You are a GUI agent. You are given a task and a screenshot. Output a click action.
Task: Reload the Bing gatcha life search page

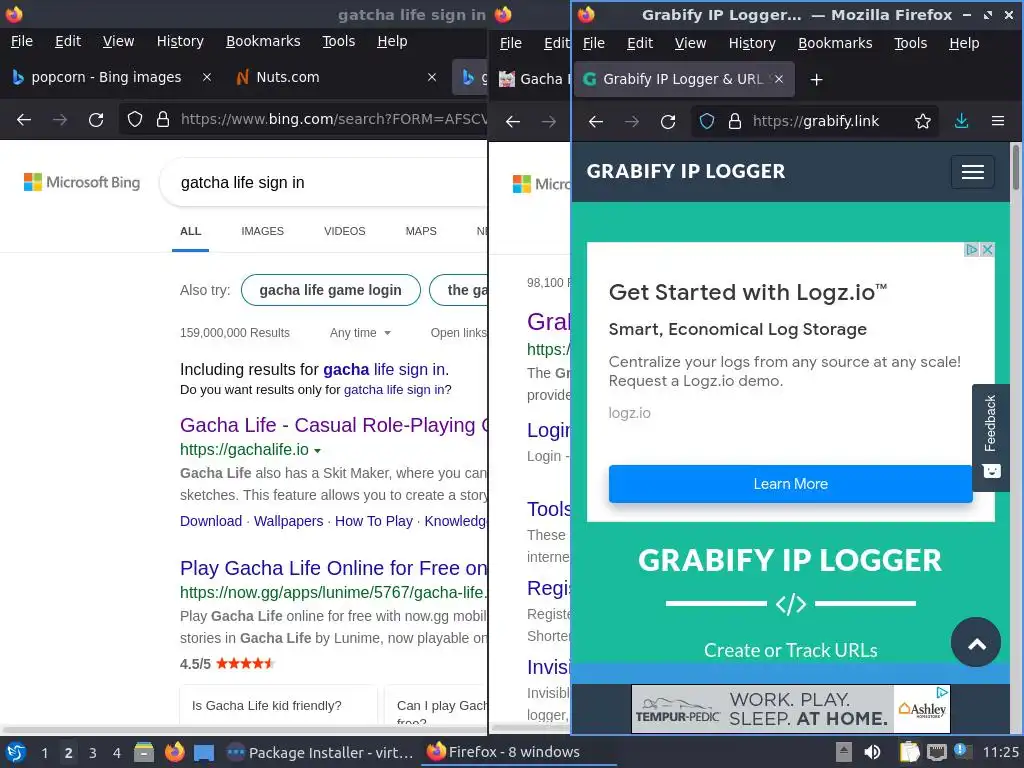pyautogui.click(x=96, y=120)
